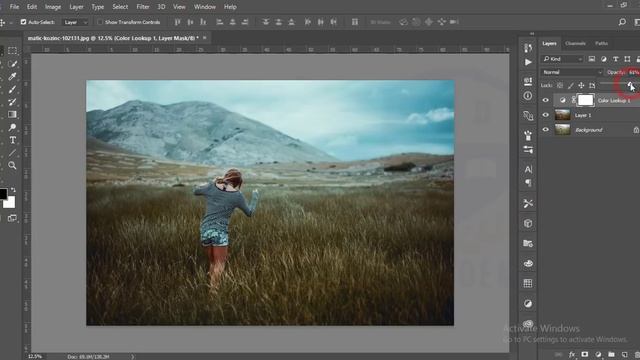Select the Color Lookup layer mask thumbnail

click(x=585, y=100)
